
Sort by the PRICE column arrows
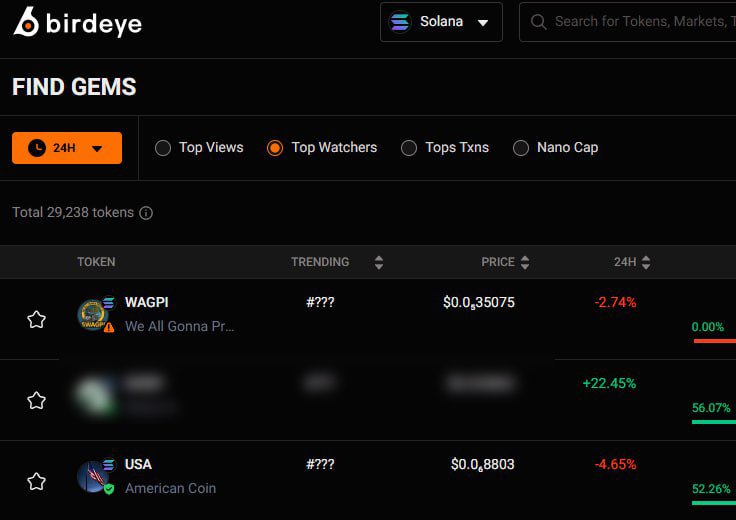[x=525, y=262]
